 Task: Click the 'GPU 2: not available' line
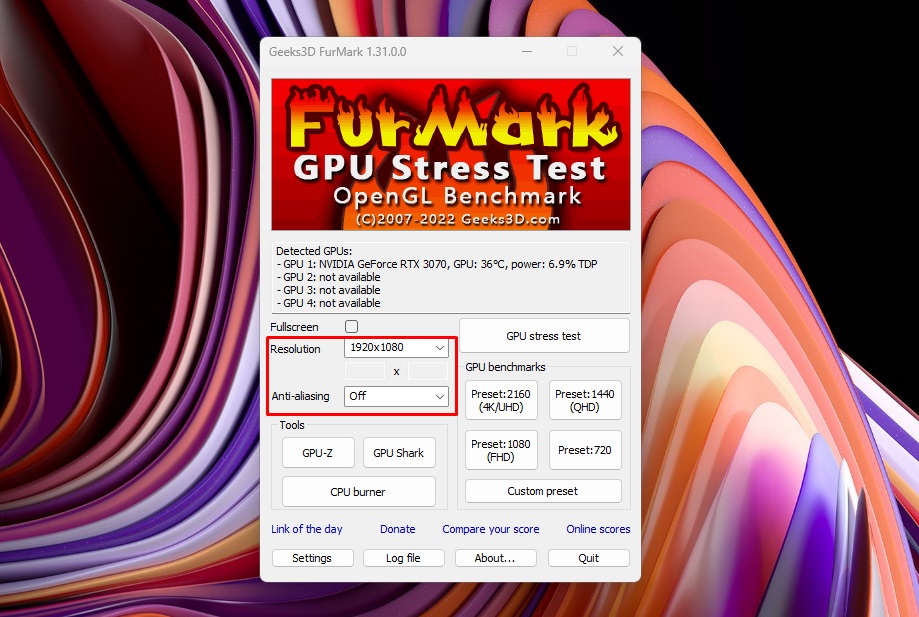point(329,277)
